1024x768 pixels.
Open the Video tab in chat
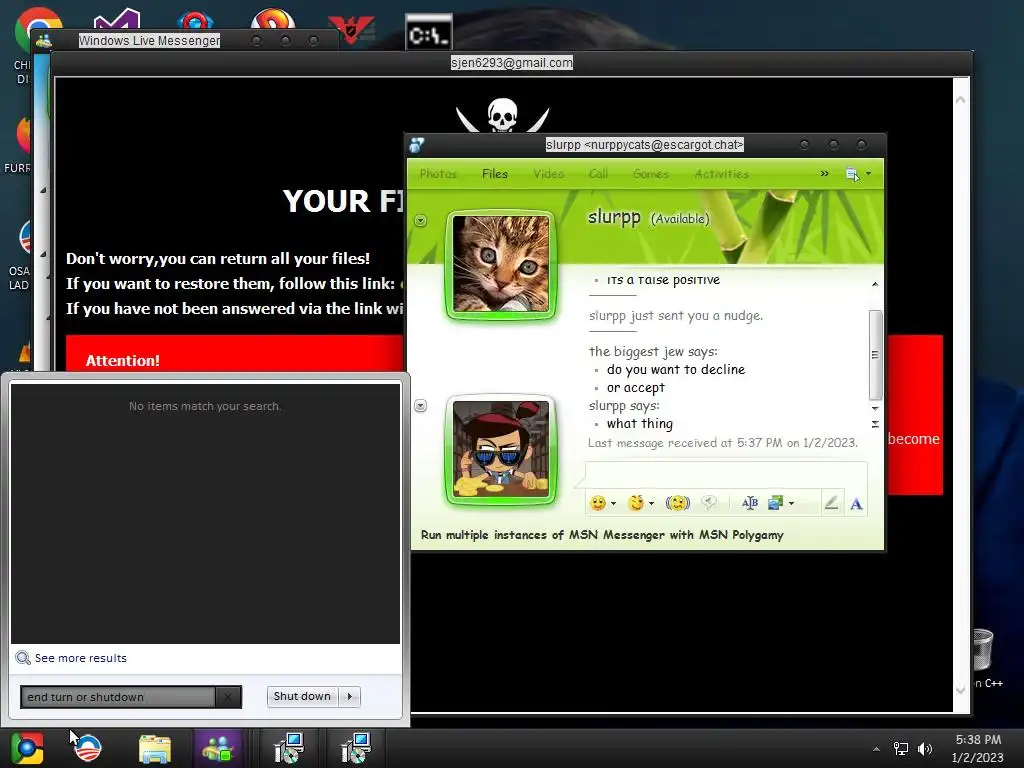click(x=549, y=174)
